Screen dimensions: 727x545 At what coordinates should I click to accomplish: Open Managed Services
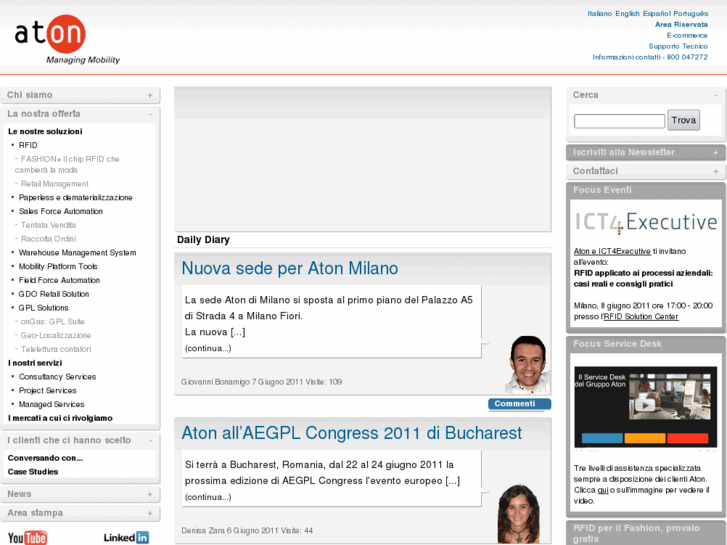click(51, 404)
